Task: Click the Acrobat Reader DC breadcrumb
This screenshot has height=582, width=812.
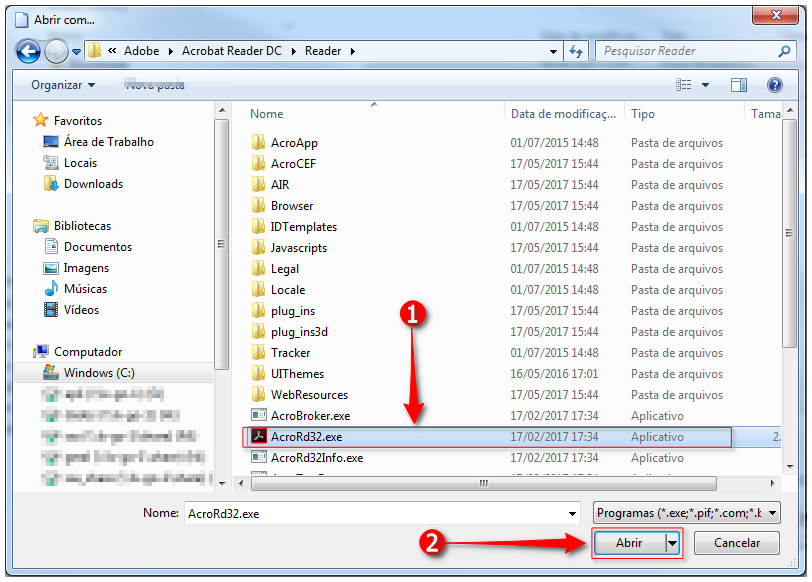Action: coord(231,51)
